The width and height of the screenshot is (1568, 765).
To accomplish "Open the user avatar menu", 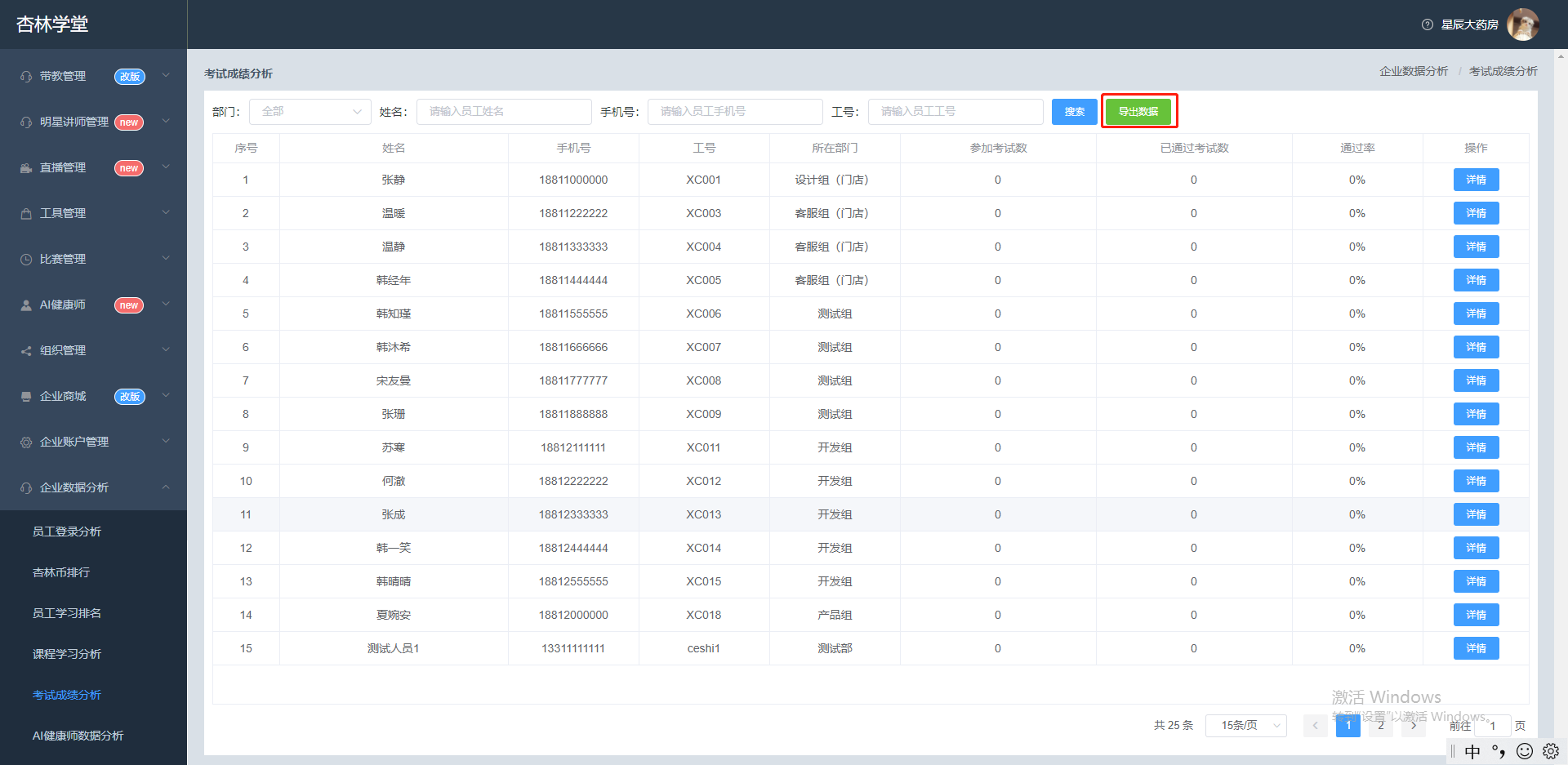I will 1522,24.
